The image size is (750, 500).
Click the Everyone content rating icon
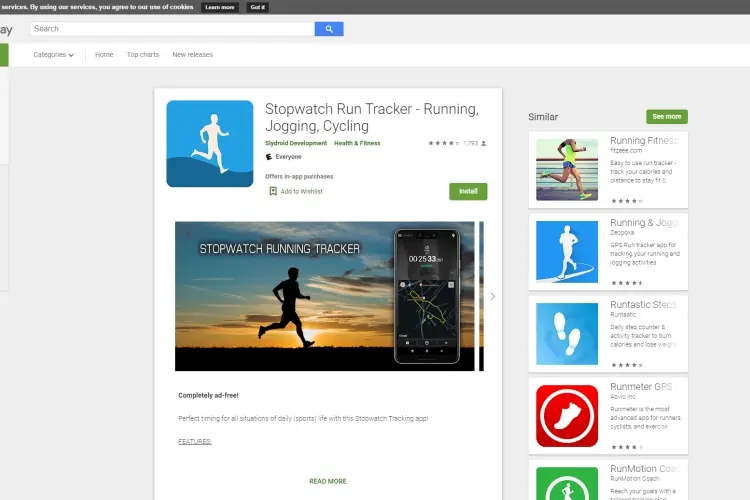(x=269, y=157)
